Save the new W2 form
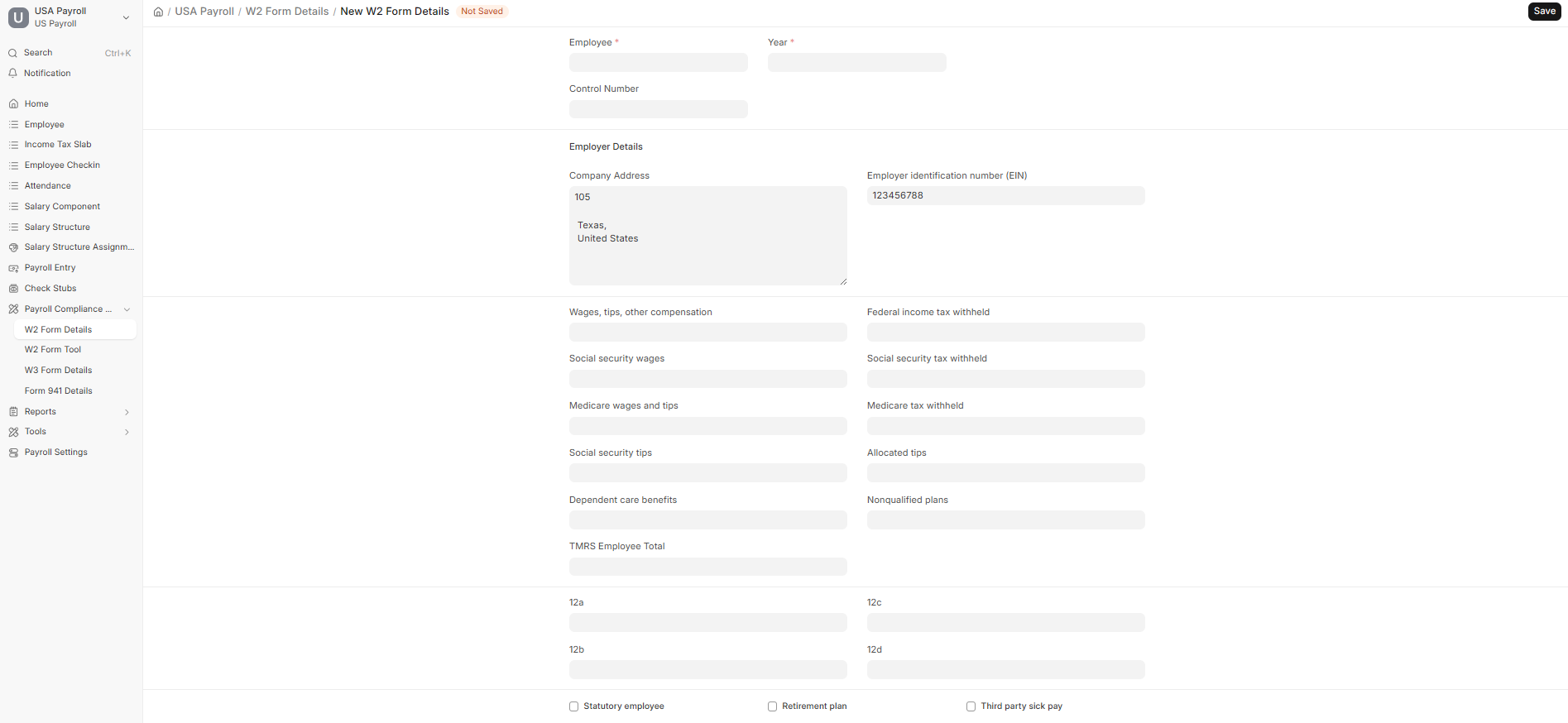The height and width of the screenshot is (723, 1568). click(1544, 12)
